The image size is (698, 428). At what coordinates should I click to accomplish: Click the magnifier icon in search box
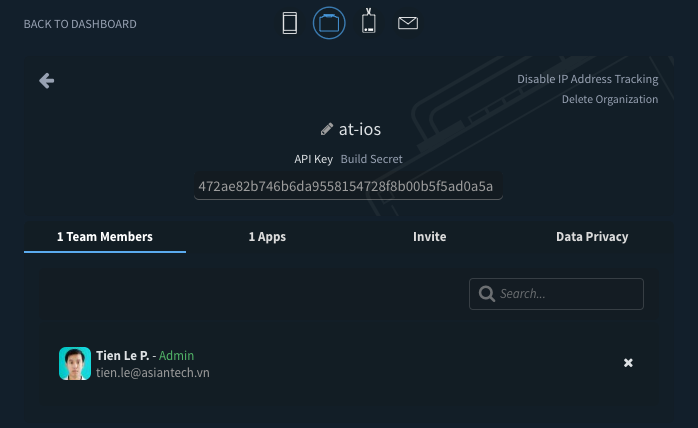[487, 294]
